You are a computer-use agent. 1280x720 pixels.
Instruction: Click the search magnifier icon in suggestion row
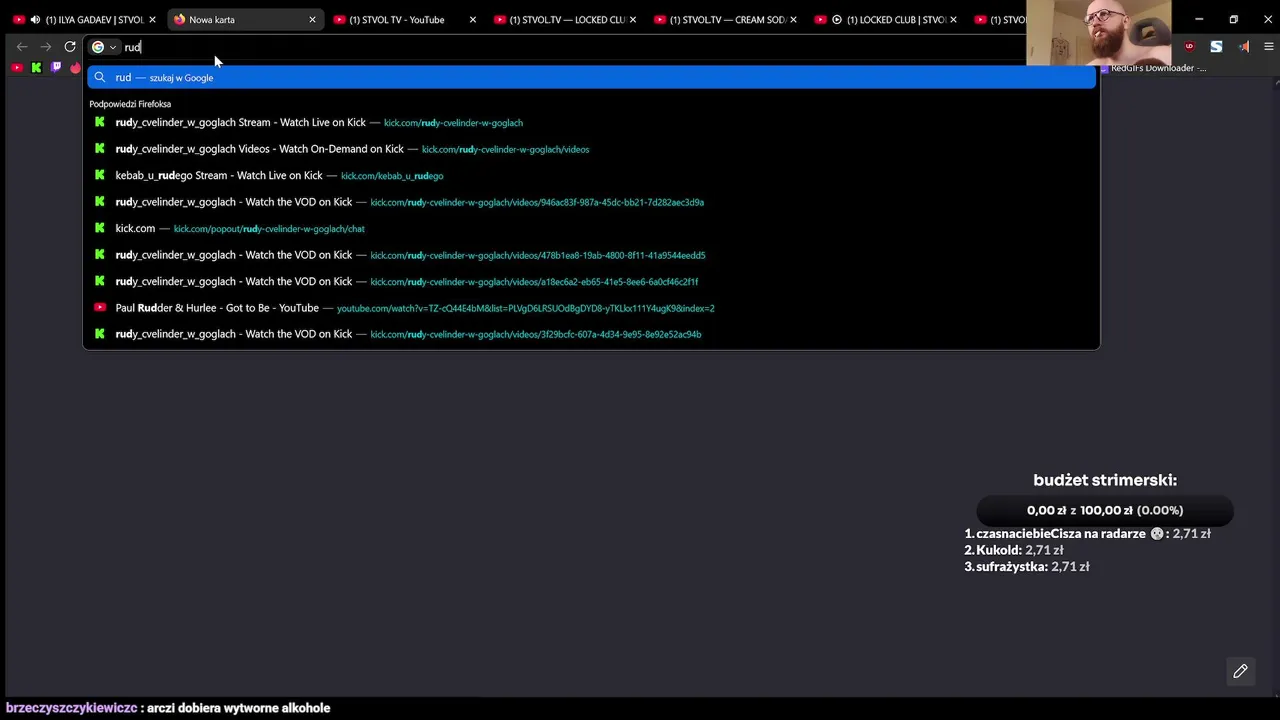tap(99, 78)
